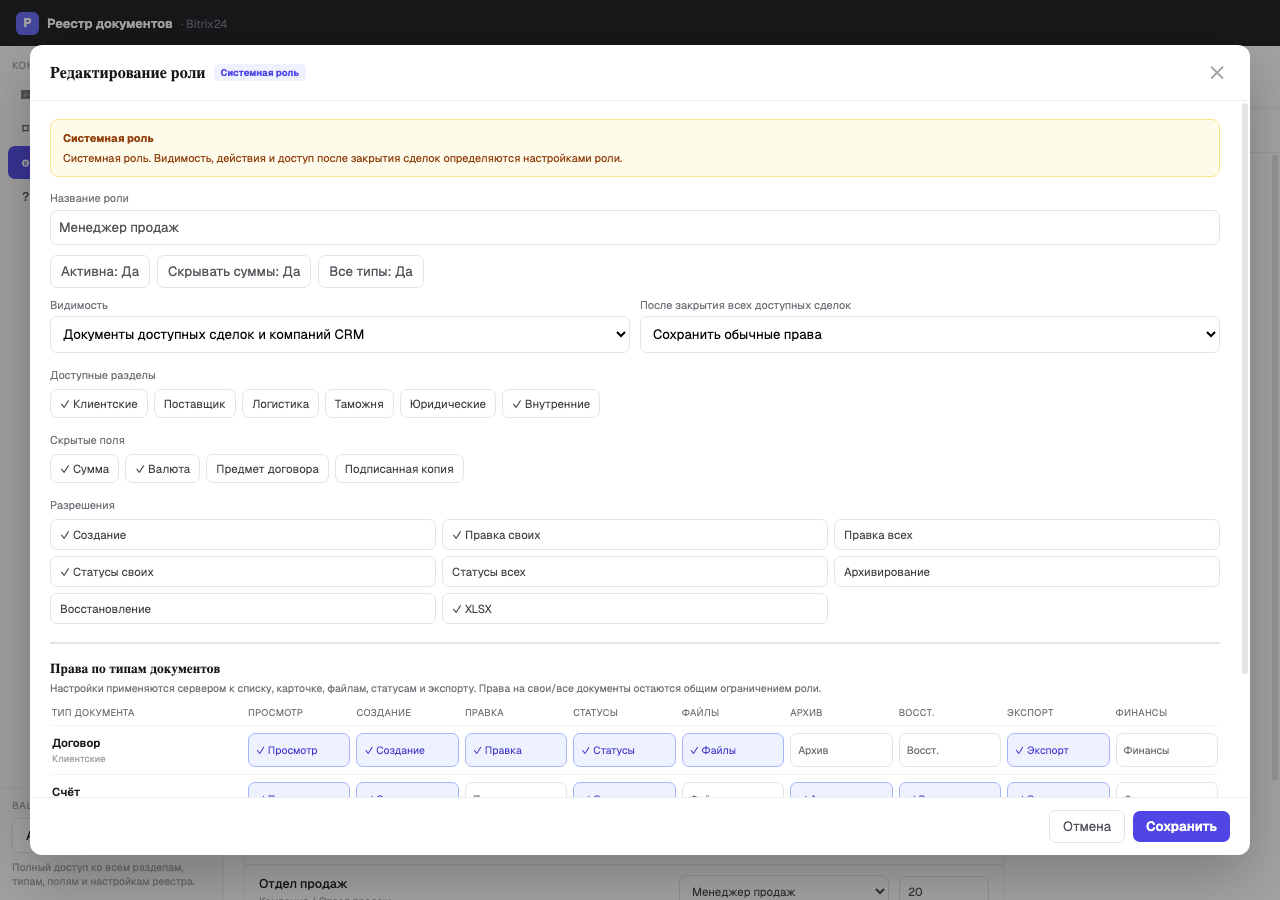1280x900 pixels.
Task: Unhide the Валюта field
Action: [x=163, y=469]
